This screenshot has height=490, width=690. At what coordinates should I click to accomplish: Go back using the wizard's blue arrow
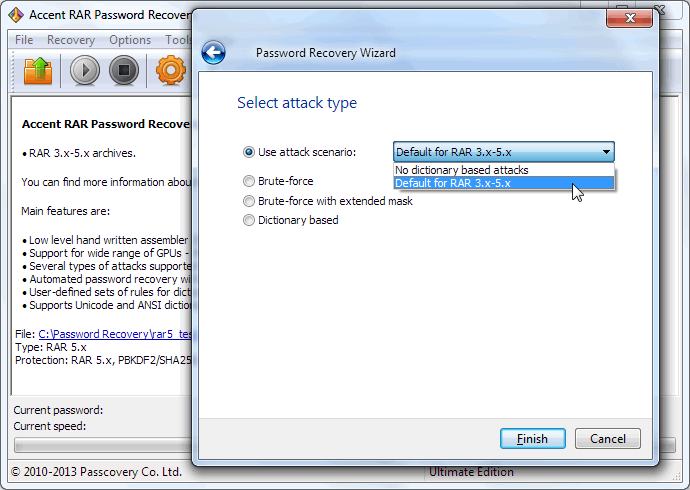(x=213, y=53)
